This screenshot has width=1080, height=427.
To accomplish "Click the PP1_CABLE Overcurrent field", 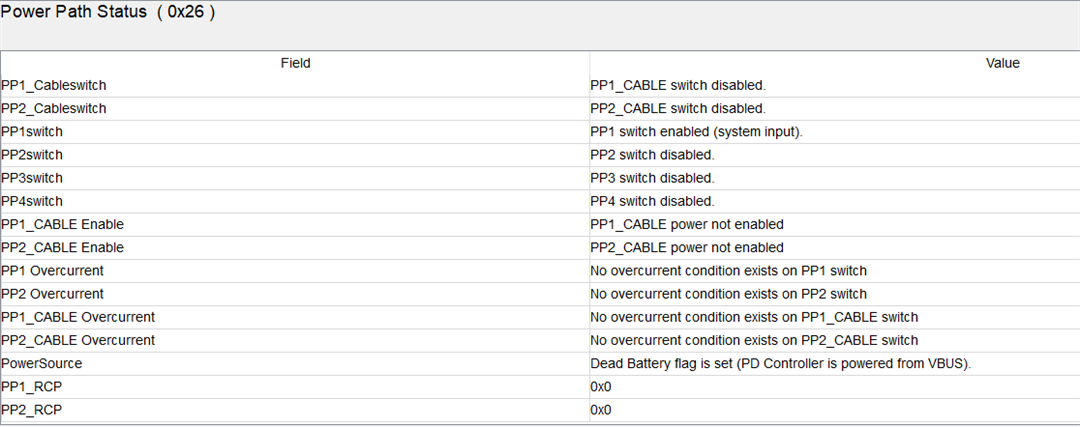I will point(295,317).
